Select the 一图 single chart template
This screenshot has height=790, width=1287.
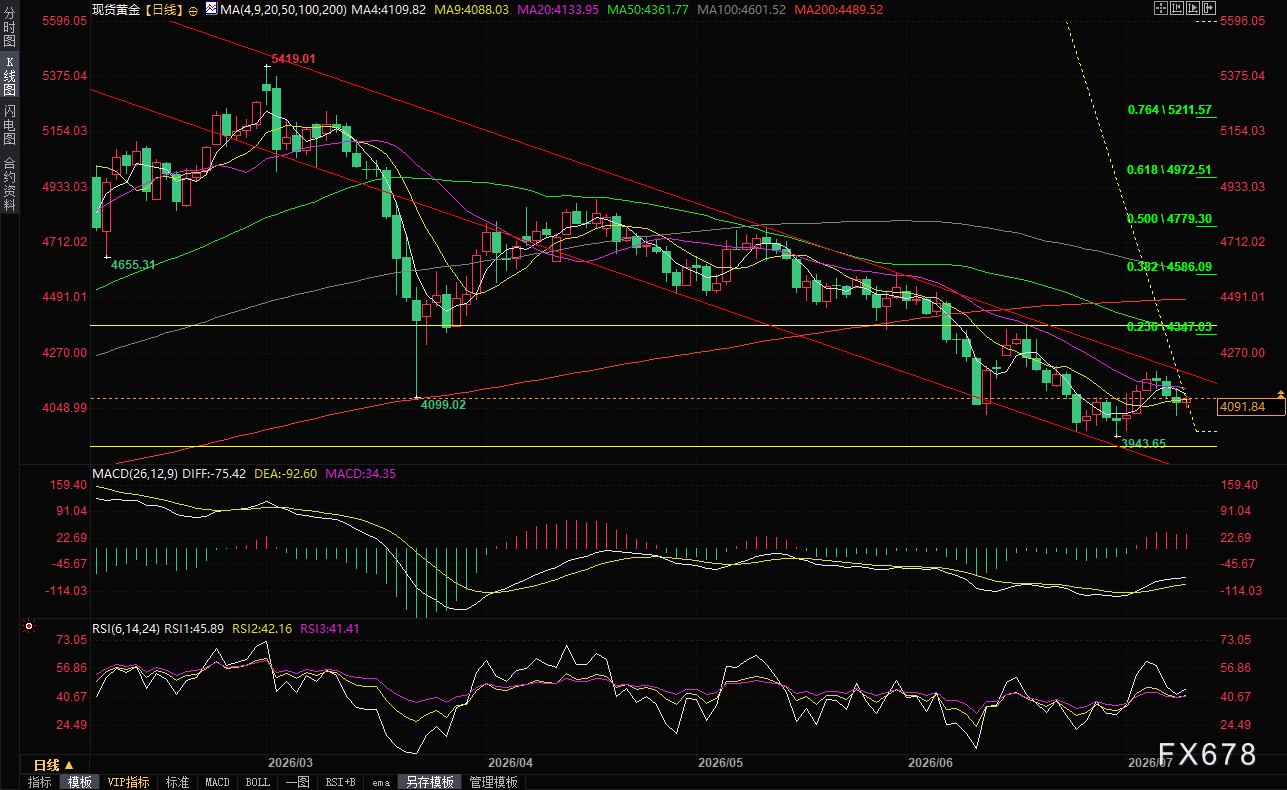298,782
